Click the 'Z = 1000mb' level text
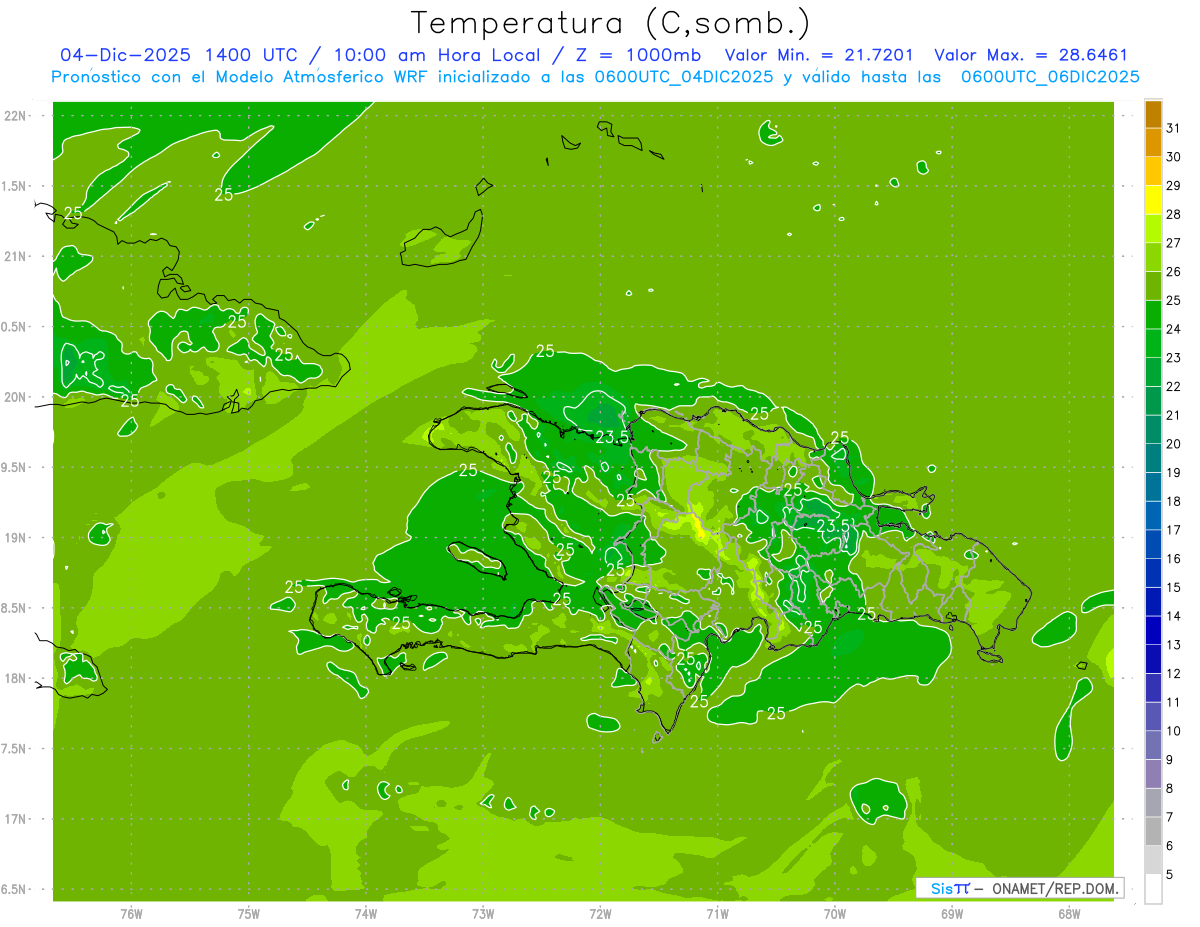Screen dimensions: 1200x927 pyautogui.click(x=634, y=55)
